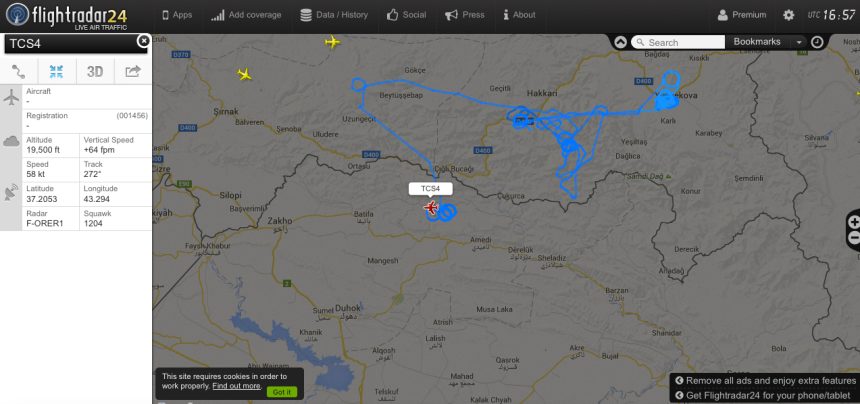Click the playback clock icon beside Bookmarks
860x404 pixels.
[x=817, y=42]
